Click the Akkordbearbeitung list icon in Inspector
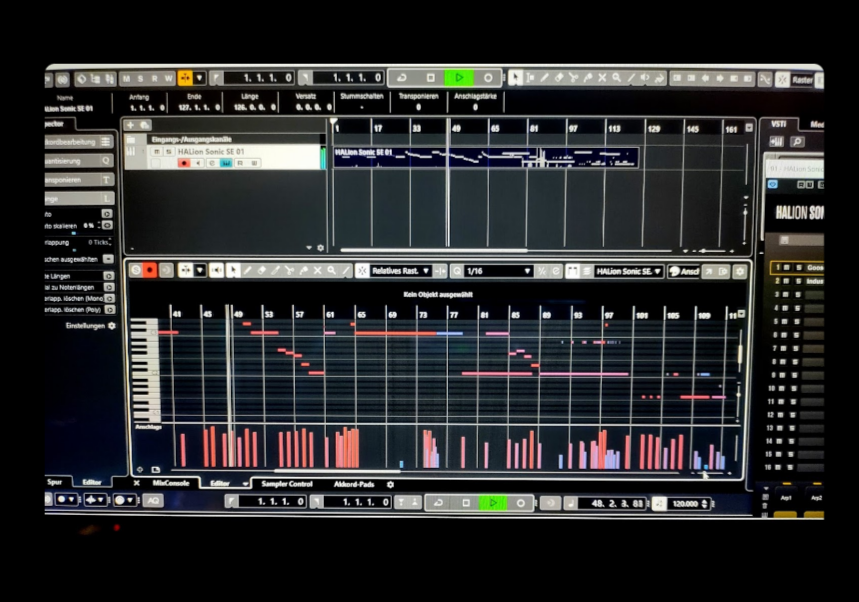Screen dimensions: 859x602 tap(106, 142)
